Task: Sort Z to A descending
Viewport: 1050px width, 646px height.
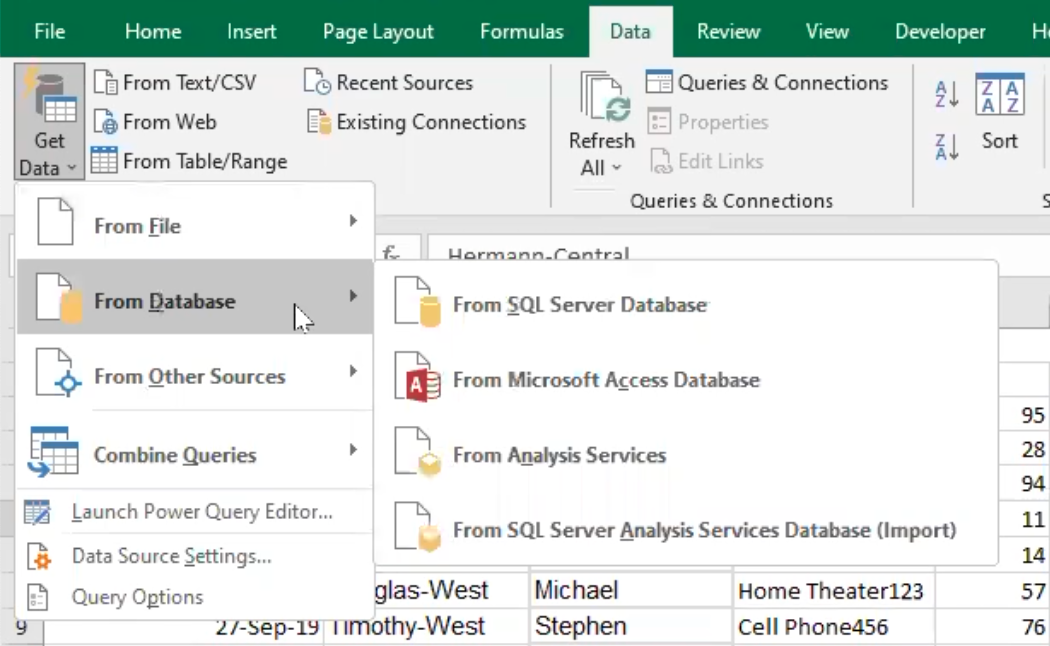Action: [946, 148]
